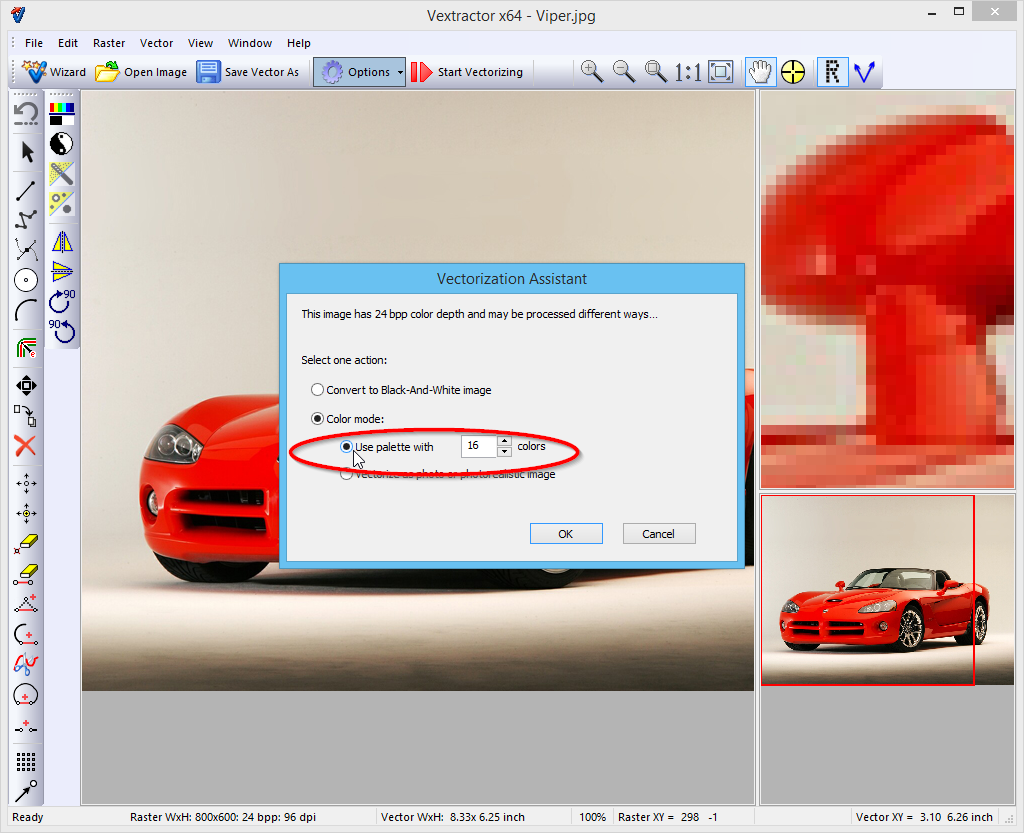Rotate image 90 degrees clockwise

pyautogui.click(x=62, y=299)
